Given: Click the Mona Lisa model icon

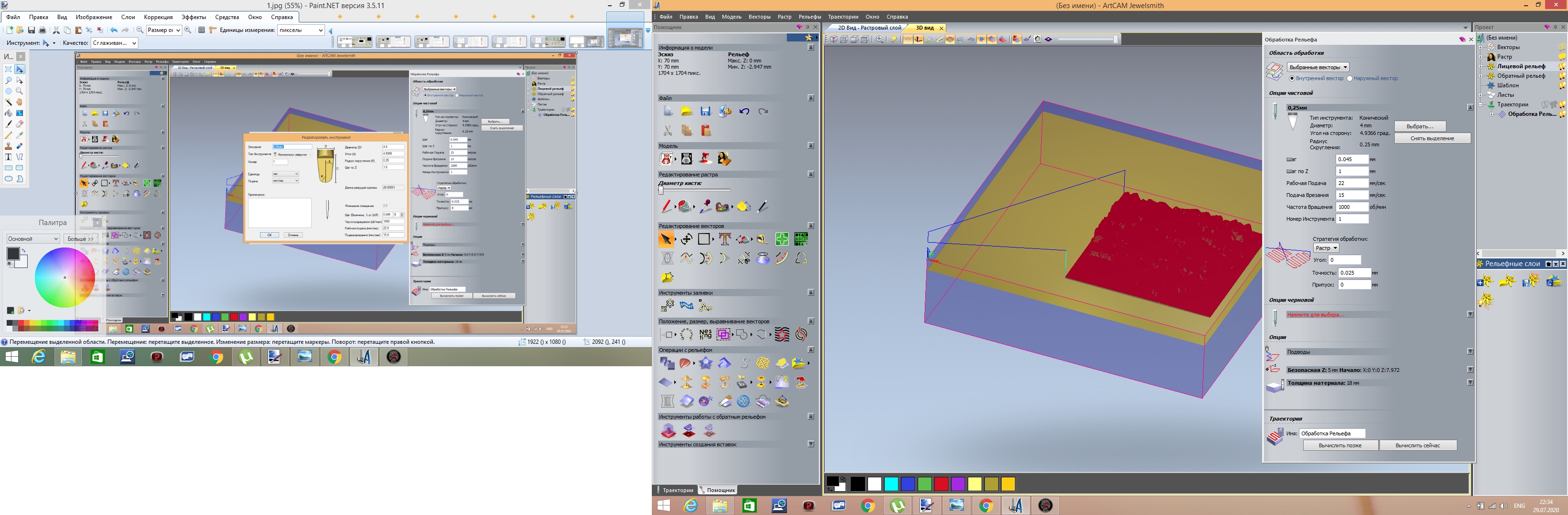Looking at the screenshot, I should [724, 159].
